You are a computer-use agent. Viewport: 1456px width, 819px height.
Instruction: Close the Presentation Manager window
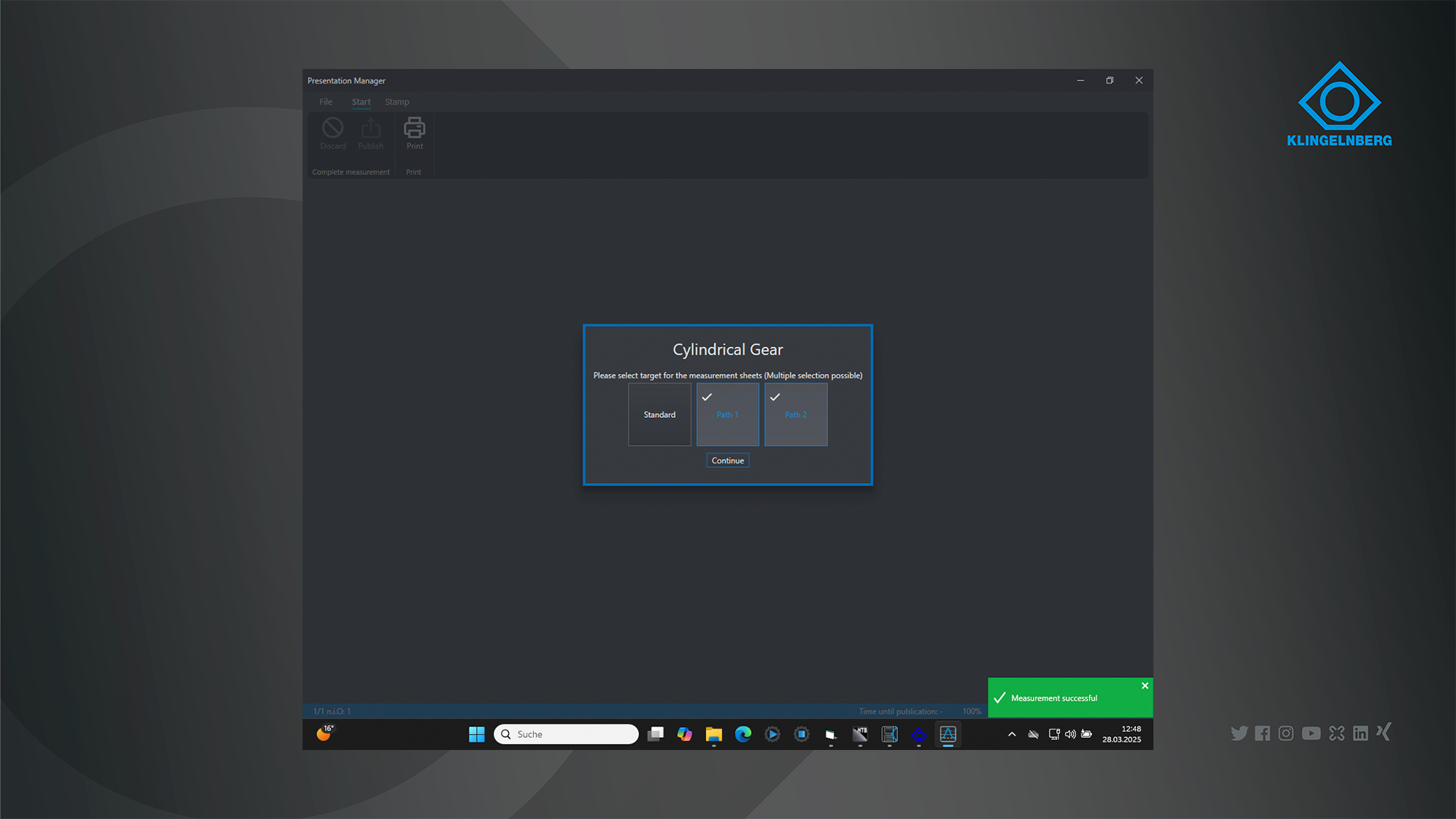[1139, 80]
